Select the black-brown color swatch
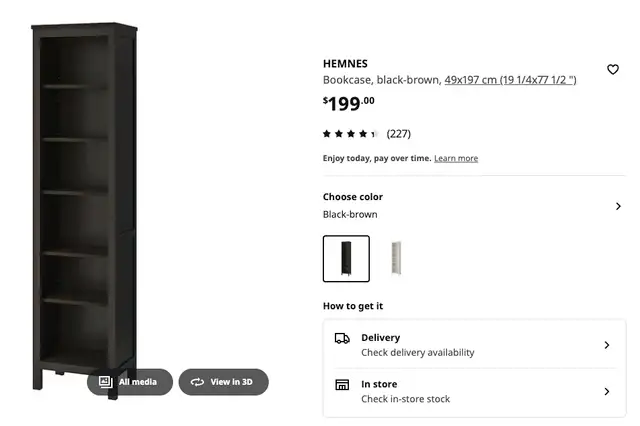The height and width of the screenshot is (426, 640). (346, 259)
